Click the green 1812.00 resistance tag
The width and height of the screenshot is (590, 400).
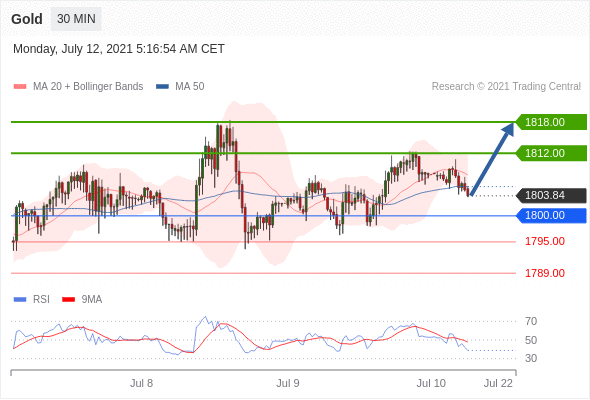tap(551, 153)
